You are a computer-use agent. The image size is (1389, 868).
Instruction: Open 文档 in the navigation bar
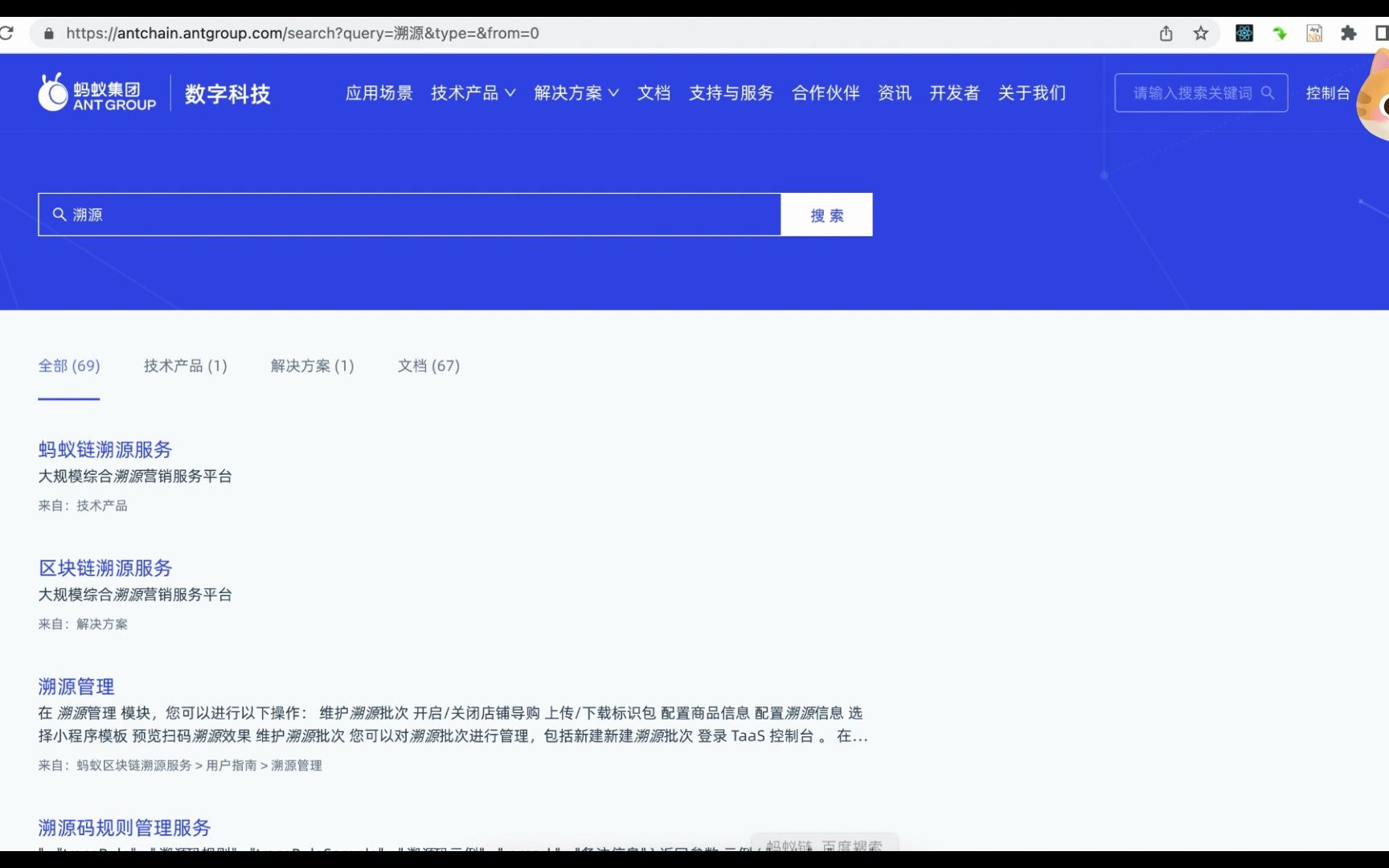[654, 92]
